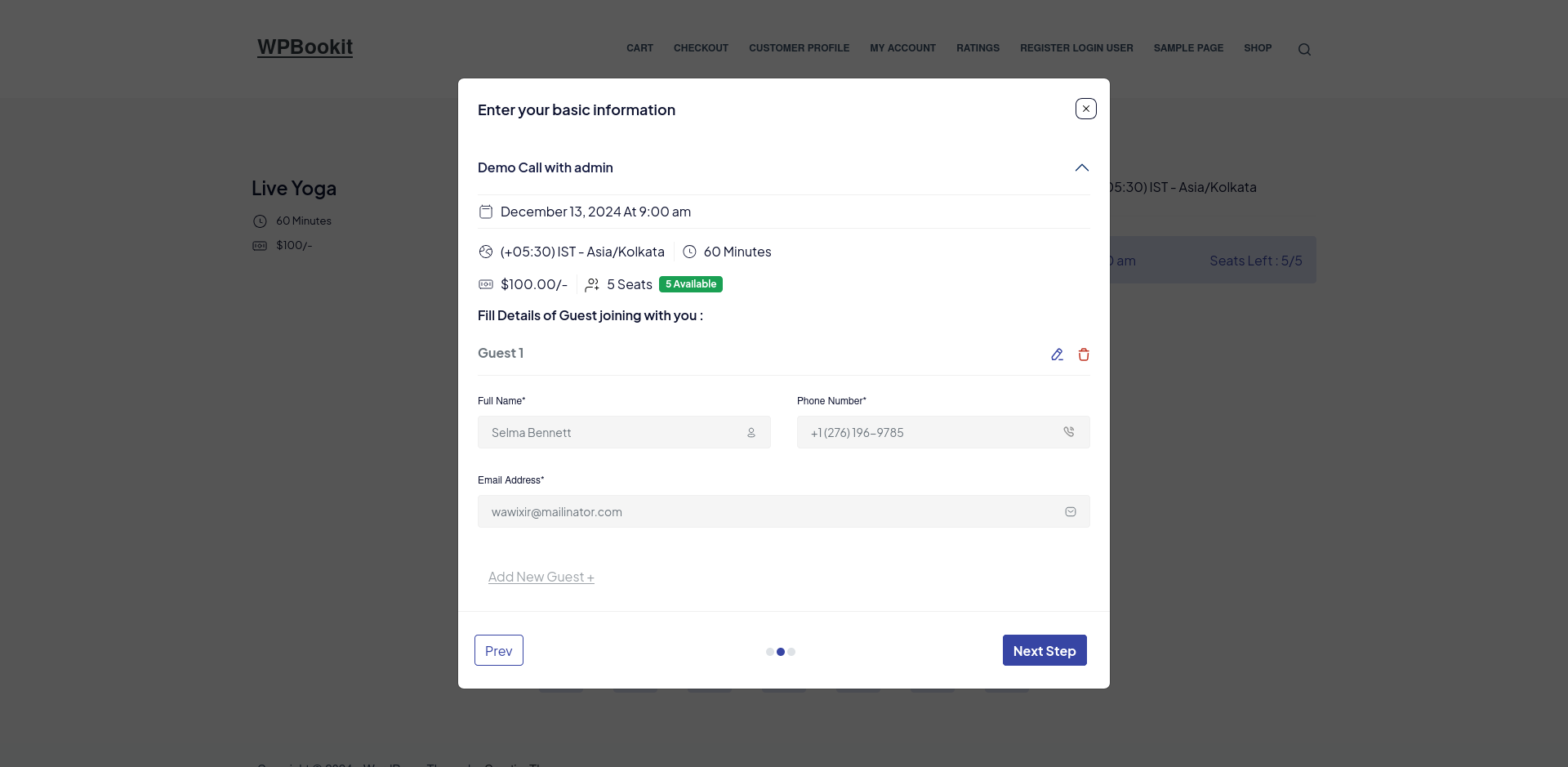Image resolution: width=1568 pixels, height=767 pixels.
Task: Navigate to the Shop page
Action: [x=1258, y=48]
